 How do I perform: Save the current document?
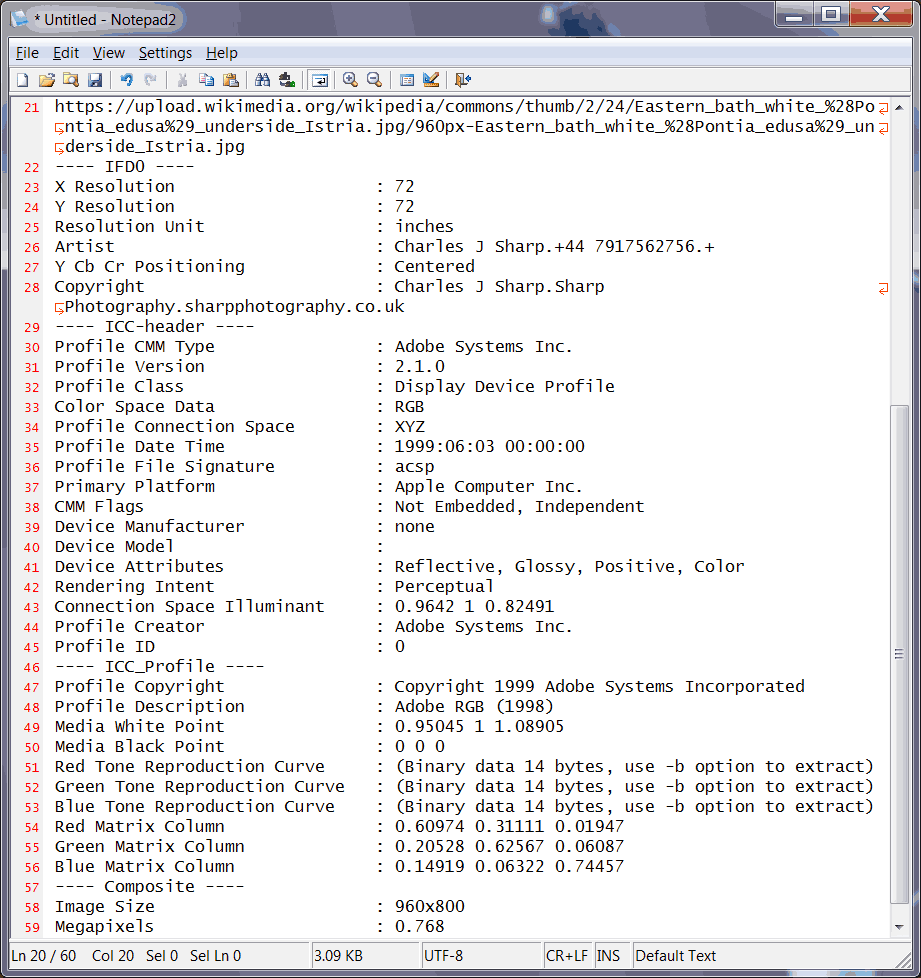click(95, 80)
